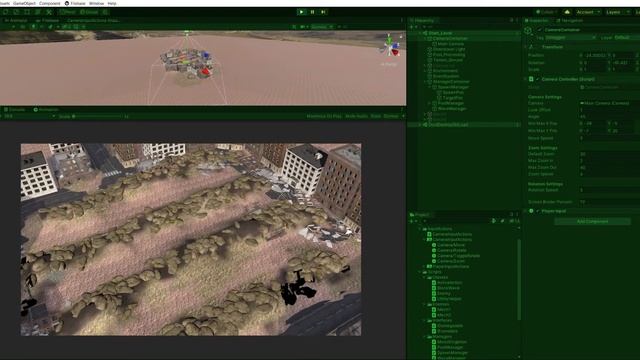
Task: Open the Account dropdown
Action: tap(588, 12)
